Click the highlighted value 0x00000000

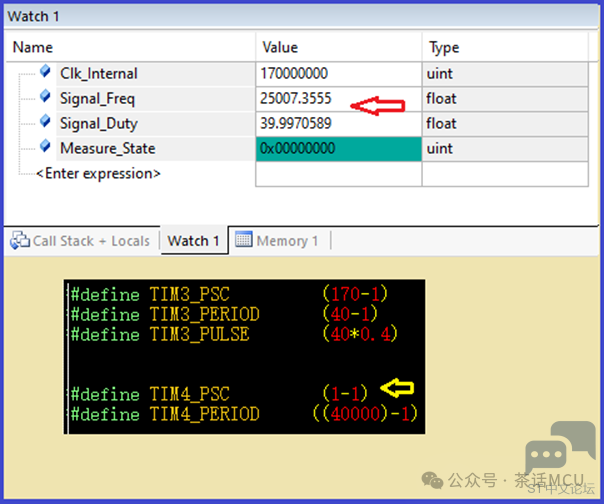click(x=338, y=149)
